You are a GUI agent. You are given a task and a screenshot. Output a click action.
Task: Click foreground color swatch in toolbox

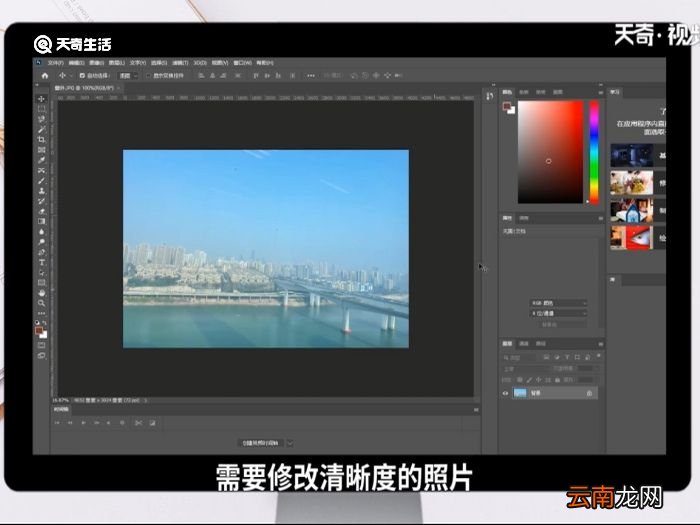pos(39,331)
